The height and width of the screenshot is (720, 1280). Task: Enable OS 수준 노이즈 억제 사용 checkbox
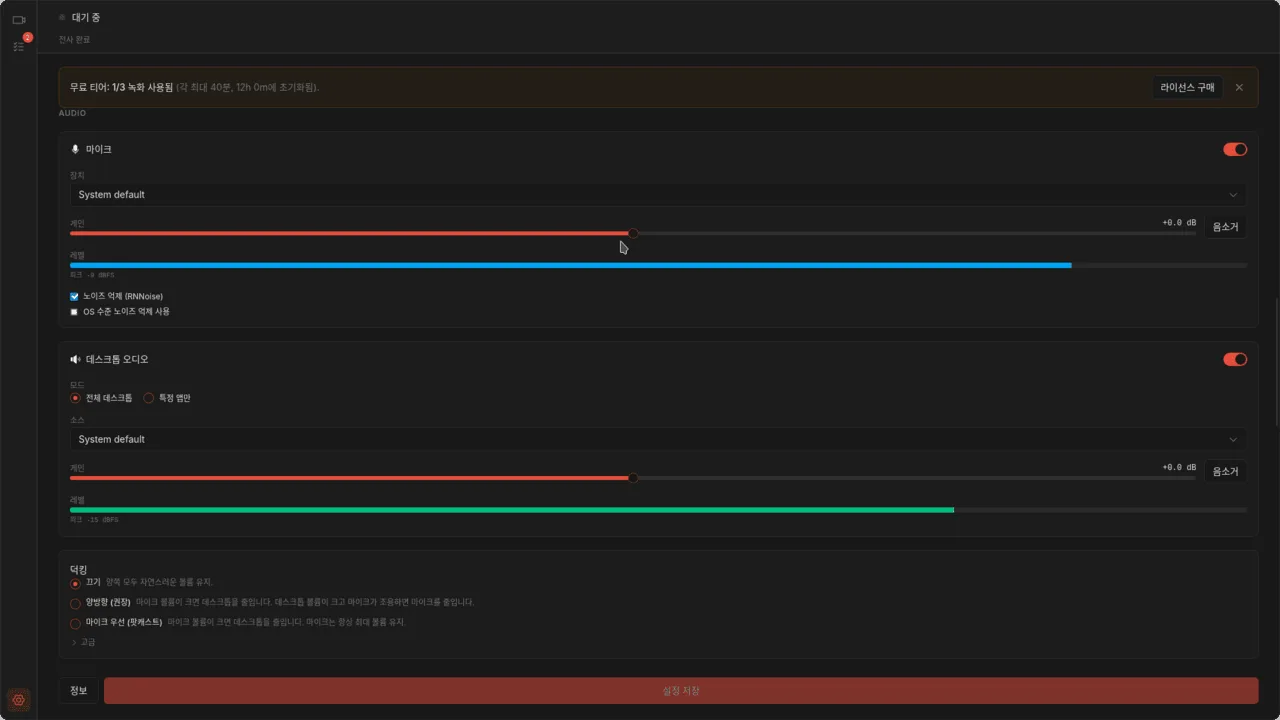point(74,311)
